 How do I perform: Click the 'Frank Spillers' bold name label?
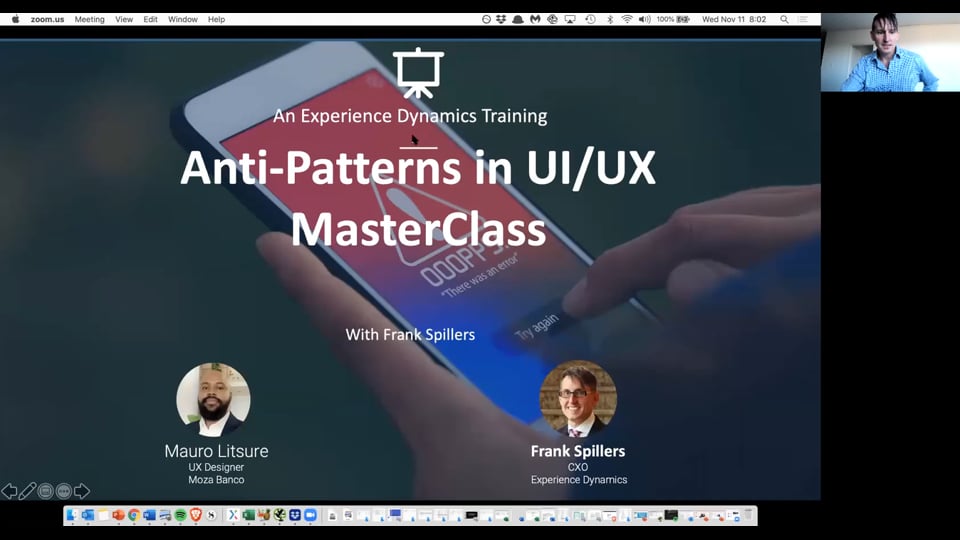click(x=578, y=451)
